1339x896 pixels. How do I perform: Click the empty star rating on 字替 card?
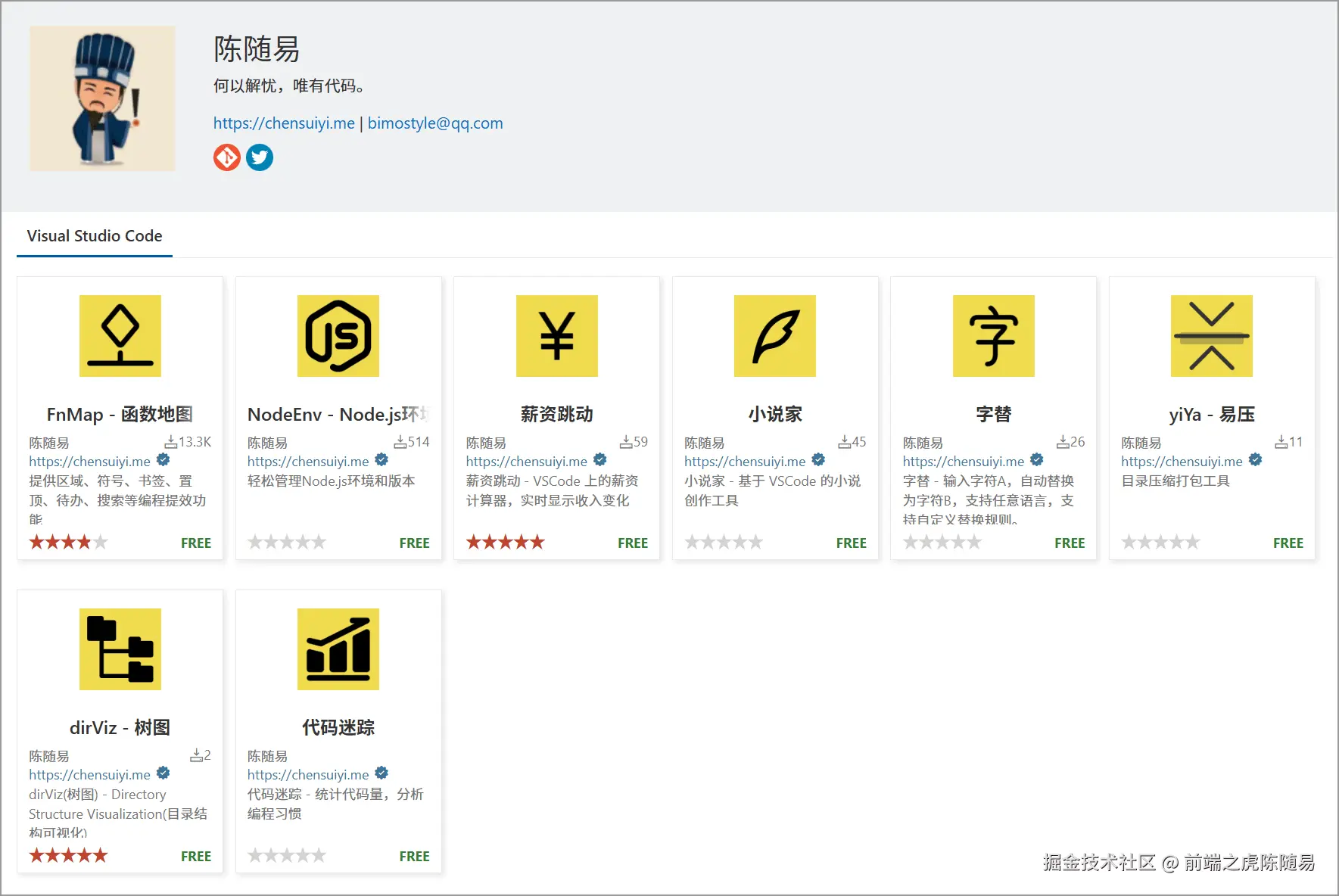click(942, 542)
